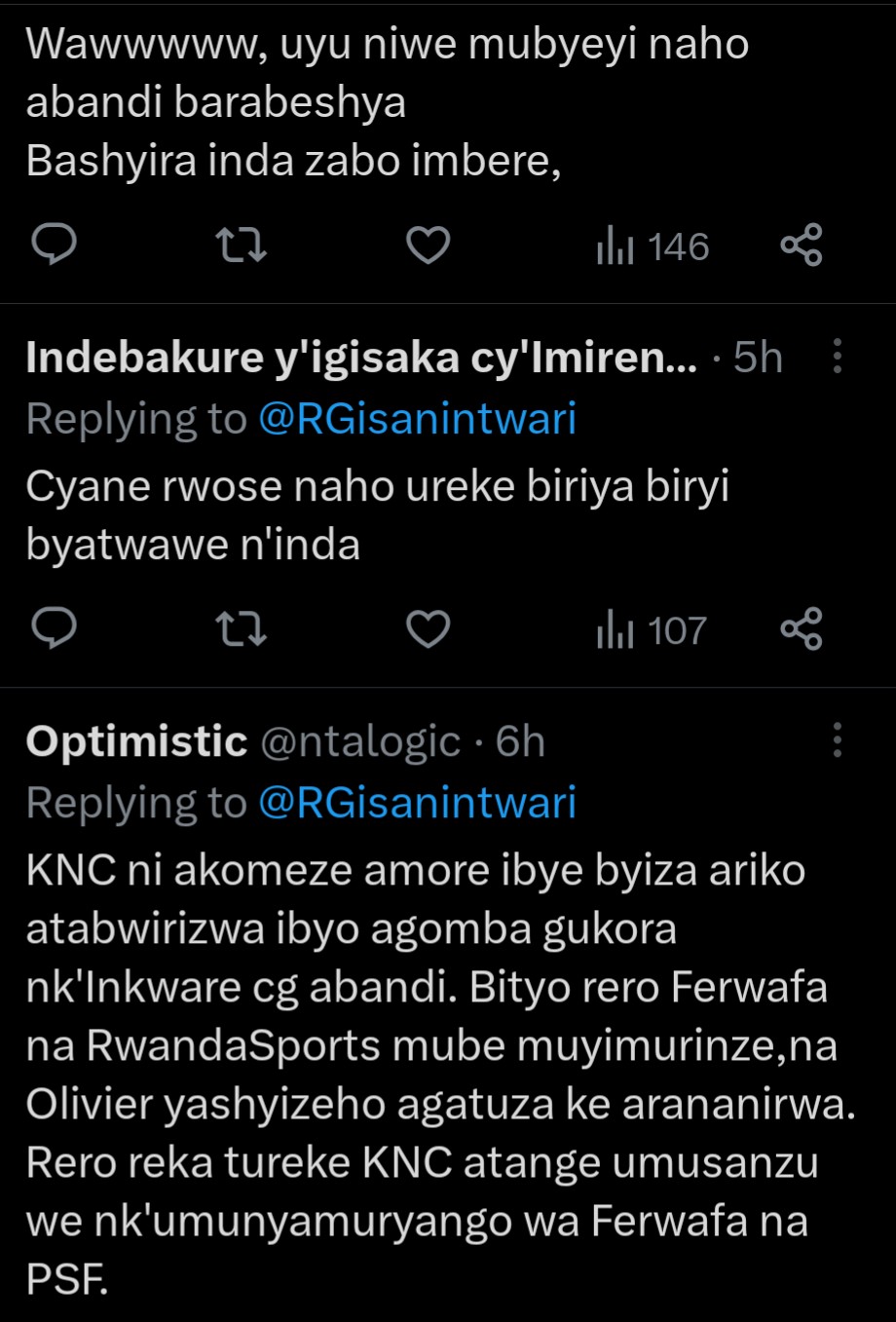
Task: Reply to the 'Cyane rwose' tweet
Action: [56, 629]
